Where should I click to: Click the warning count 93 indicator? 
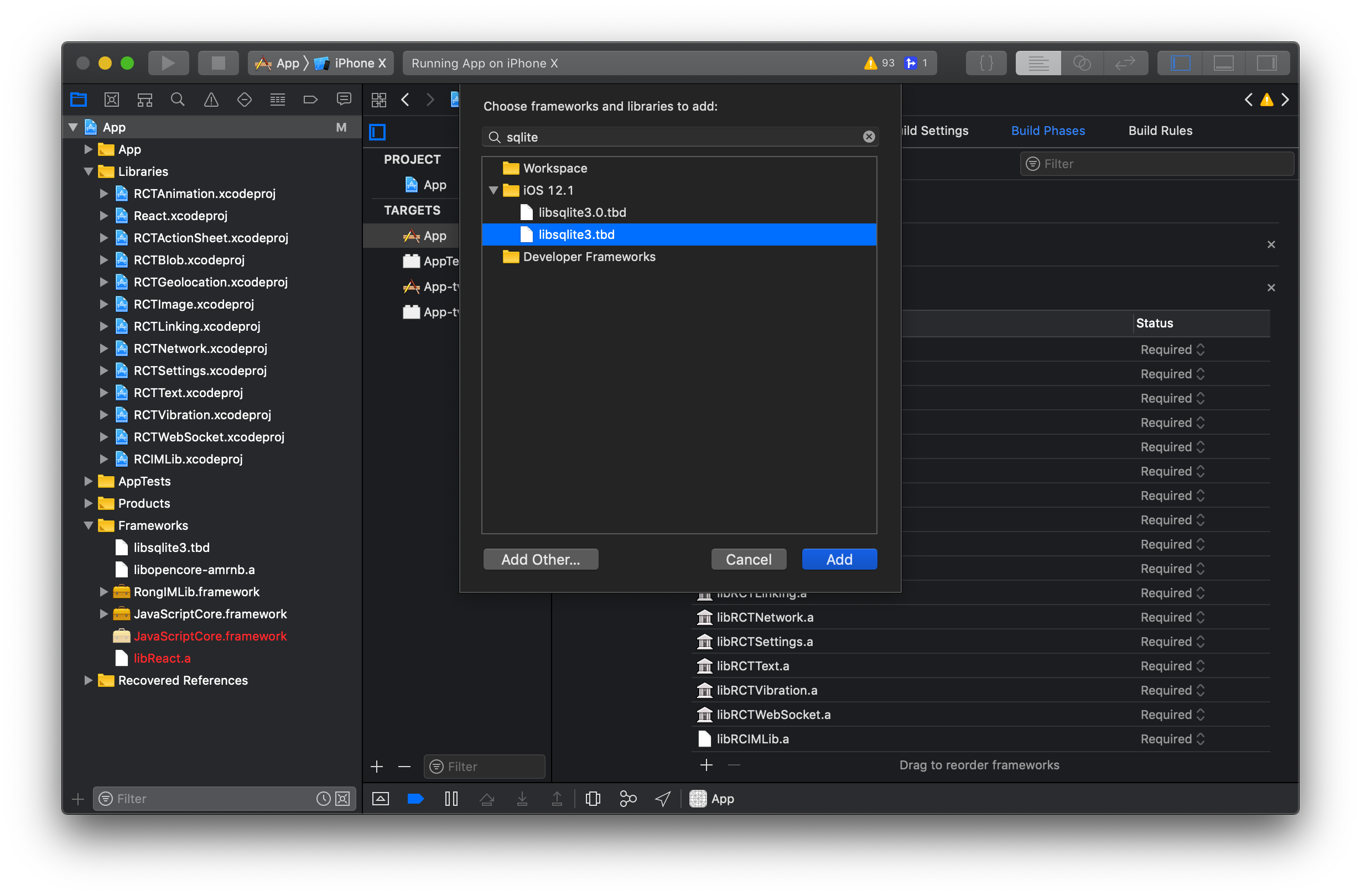pos(880,63)
